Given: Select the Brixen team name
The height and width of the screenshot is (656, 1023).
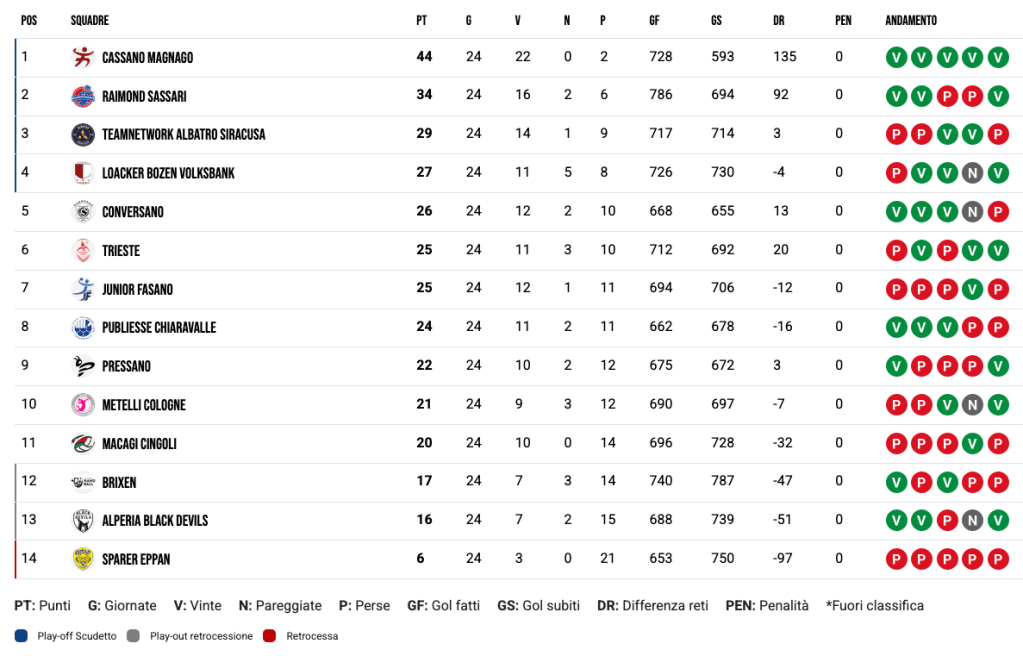Looking at the screenshot, I should point(119,482).
